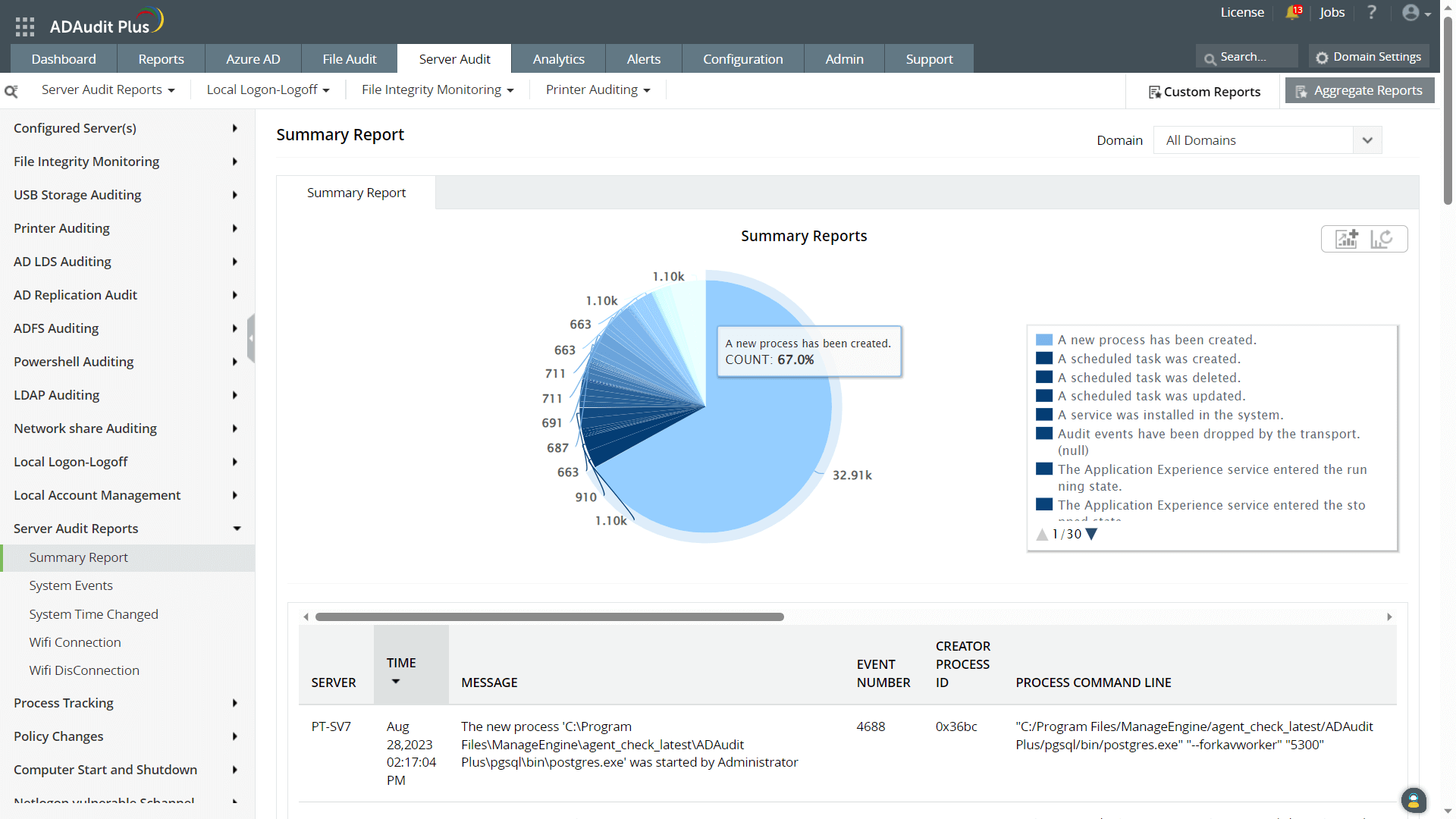Open the System Events report
Image resolution: width=1456 pixels, height=819 pixels.
coord(71,585)
